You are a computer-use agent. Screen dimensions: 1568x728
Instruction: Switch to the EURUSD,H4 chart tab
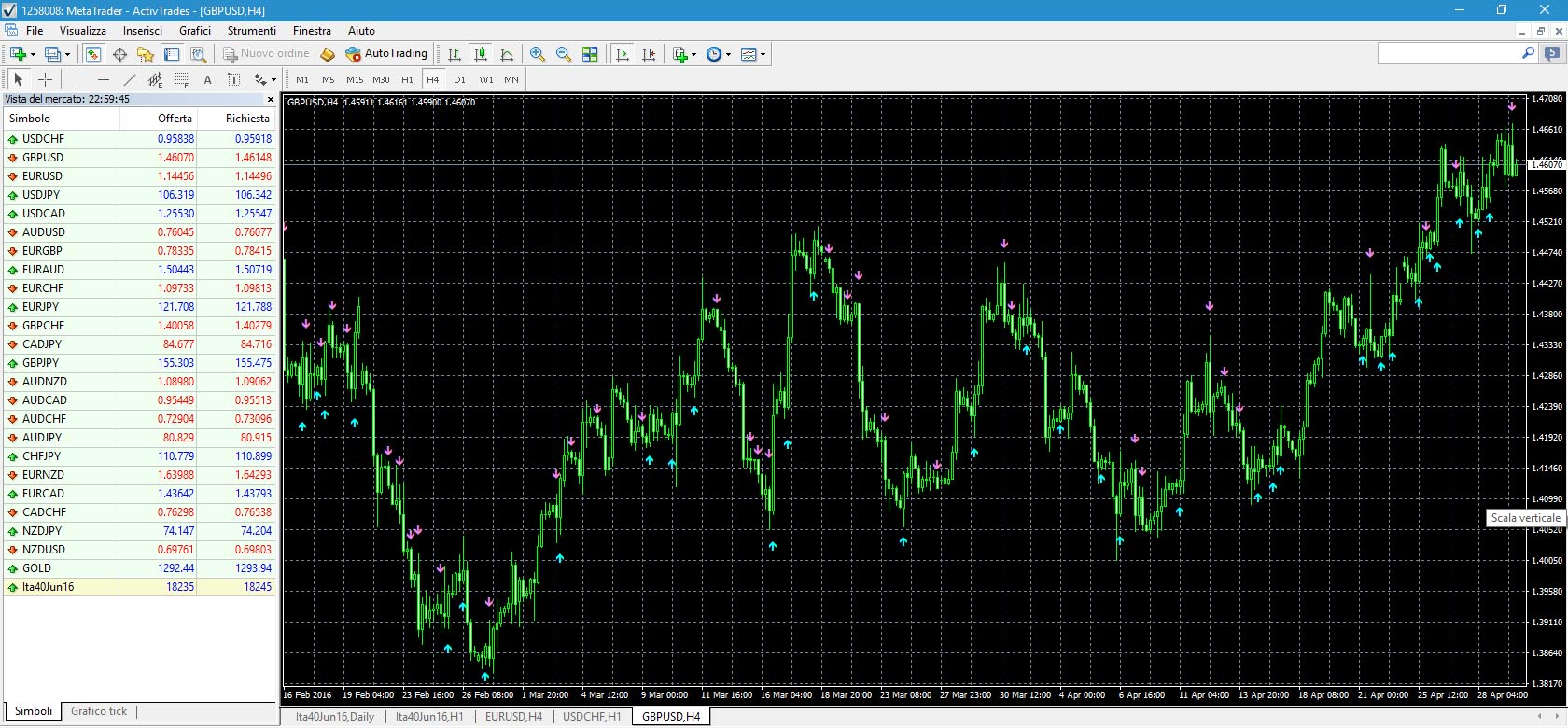coord(513,717)
